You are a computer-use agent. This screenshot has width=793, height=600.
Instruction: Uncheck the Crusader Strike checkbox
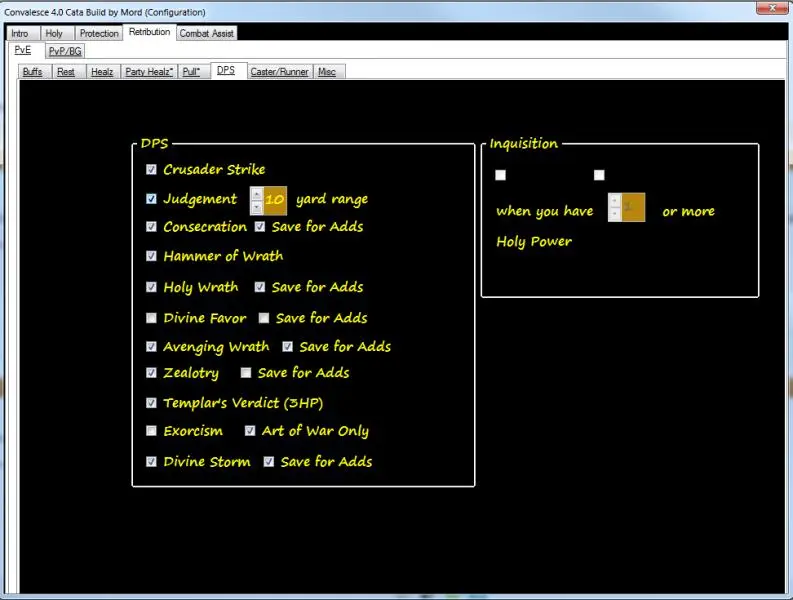pyautogui.click(x=152, y=170)
